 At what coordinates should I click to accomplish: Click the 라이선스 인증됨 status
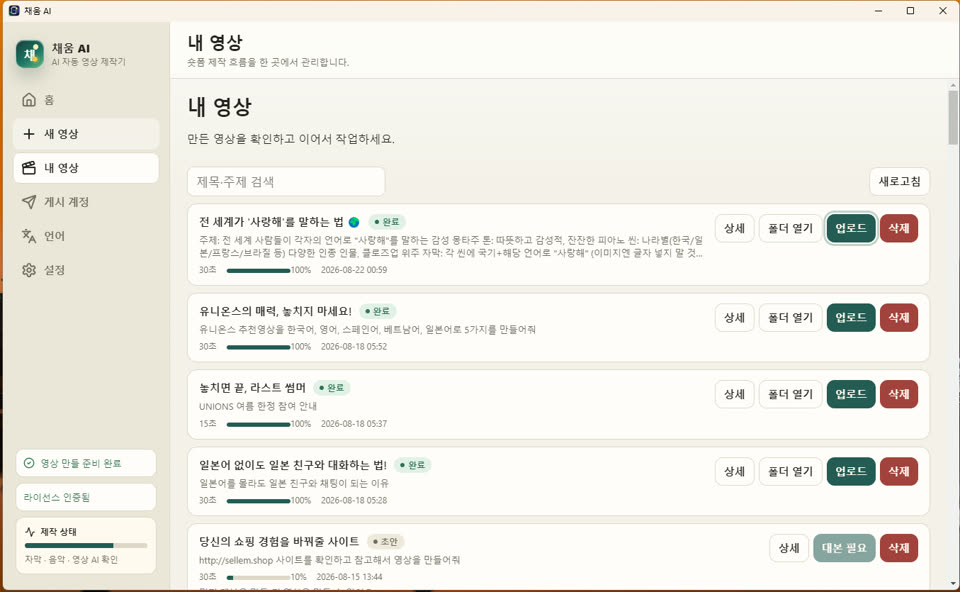click(x=86, y=497)
